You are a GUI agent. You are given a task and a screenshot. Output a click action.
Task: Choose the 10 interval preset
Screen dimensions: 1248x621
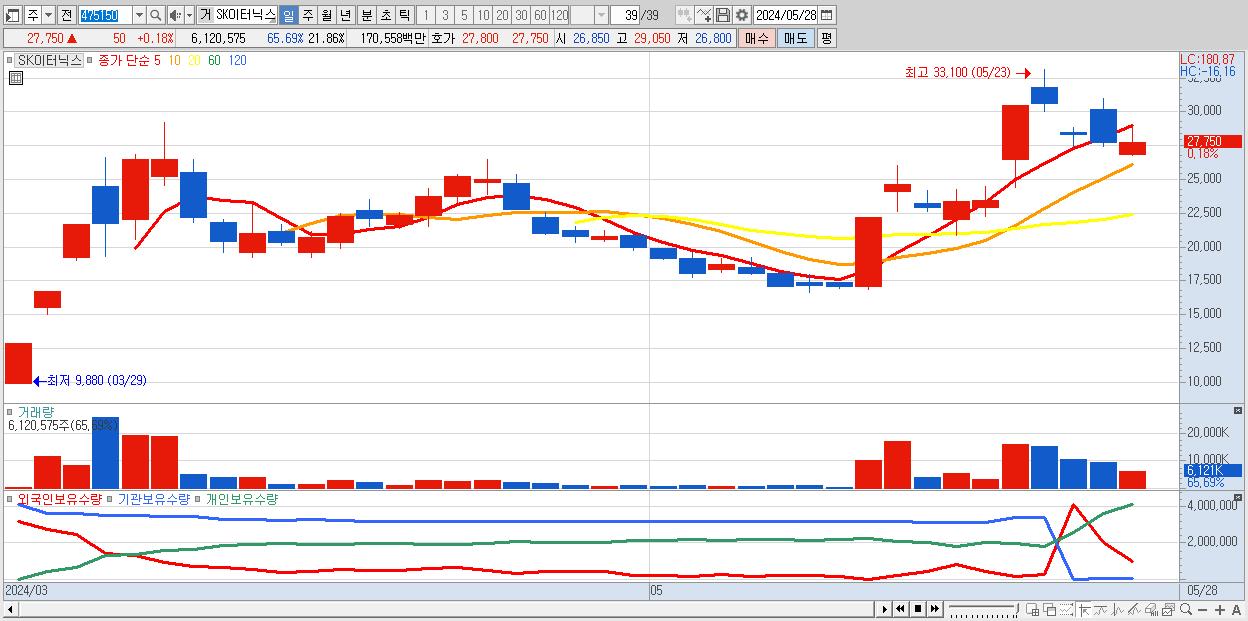(x=483, y=15)
